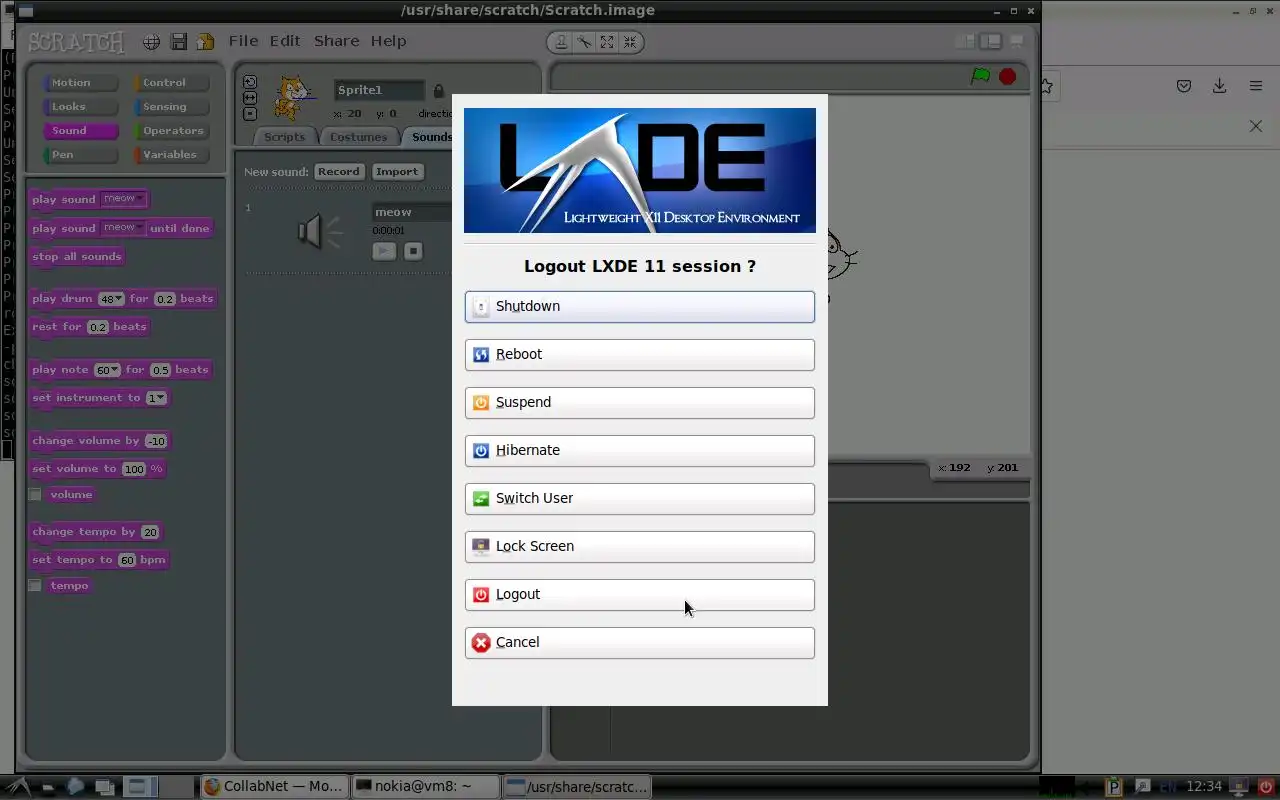
Task: Click the sprite lock icon
Action: click(438, 90)
